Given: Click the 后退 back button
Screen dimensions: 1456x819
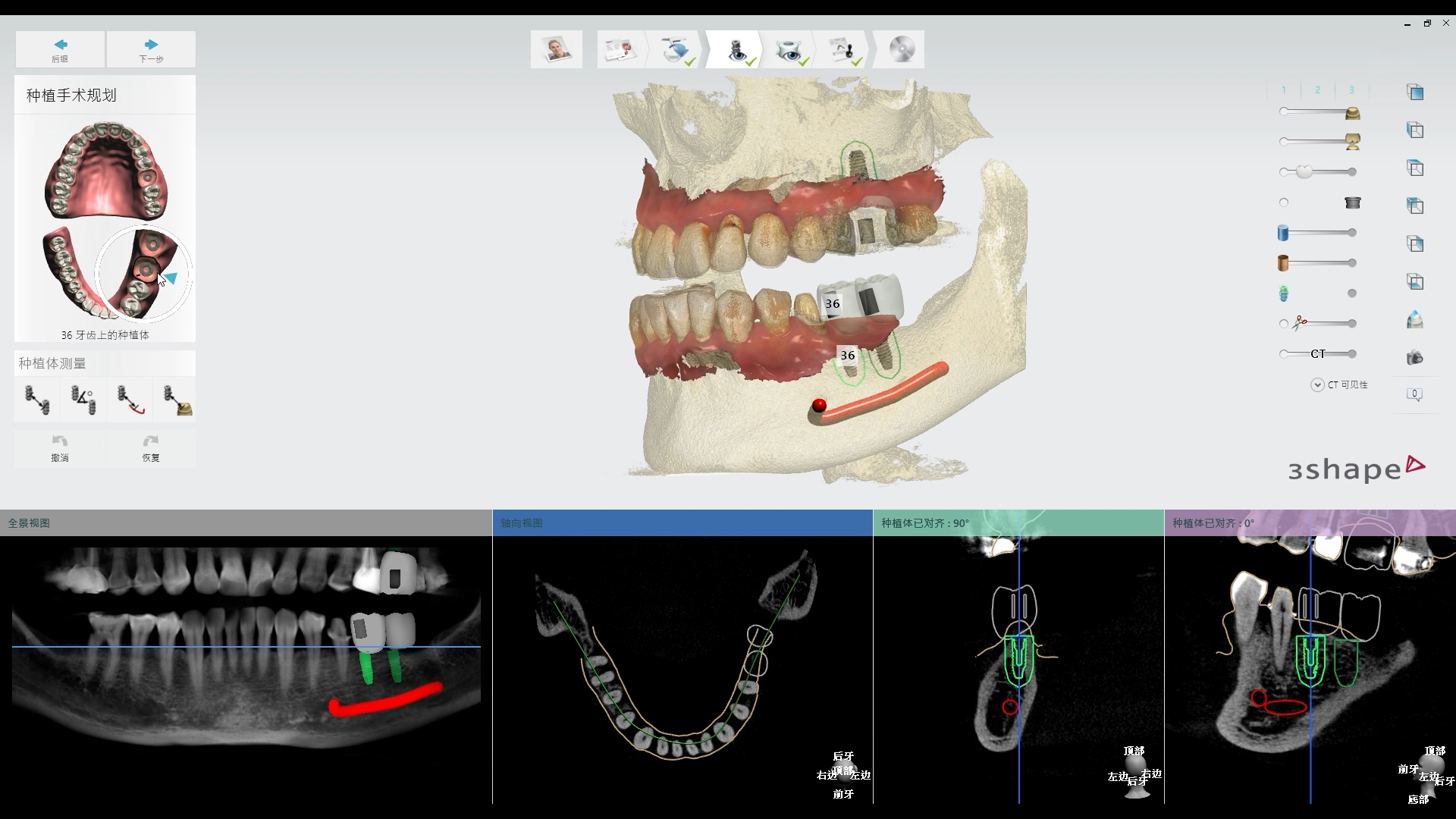Looking at the screenshot, I should tap(60, 49).
